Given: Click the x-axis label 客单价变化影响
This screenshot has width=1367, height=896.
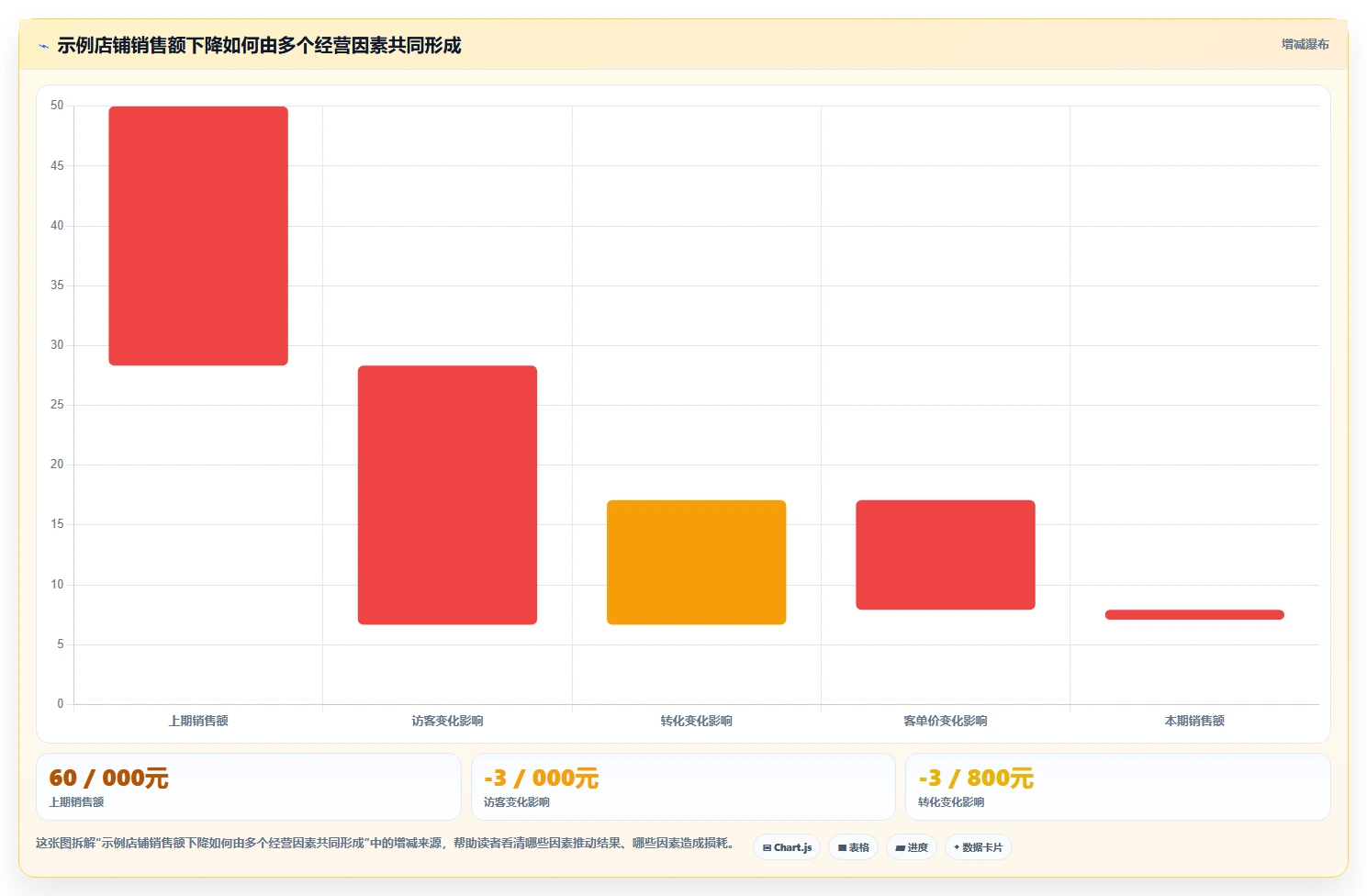Looking at the screenshot, I should click(x=946, y=721).
